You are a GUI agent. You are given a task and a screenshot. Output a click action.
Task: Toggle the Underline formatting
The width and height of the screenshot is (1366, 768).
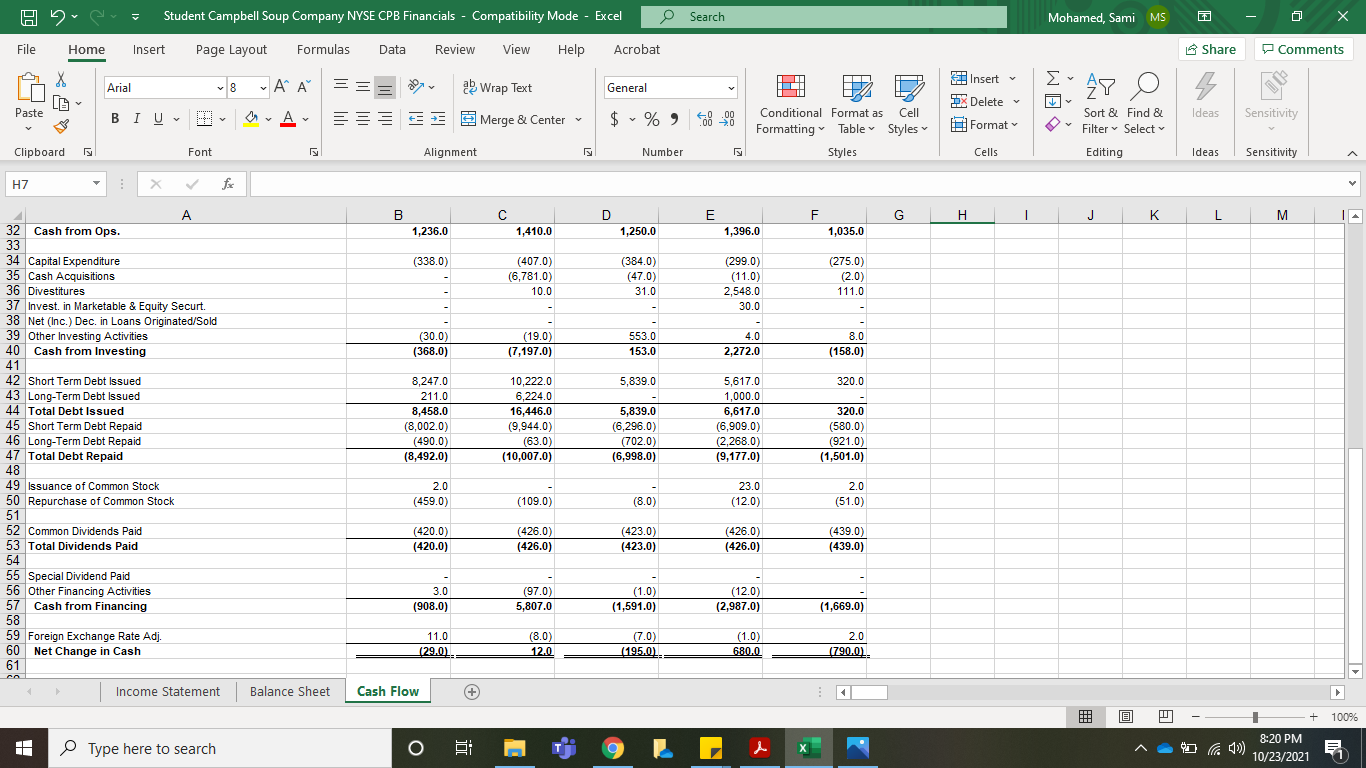(158, 119)
